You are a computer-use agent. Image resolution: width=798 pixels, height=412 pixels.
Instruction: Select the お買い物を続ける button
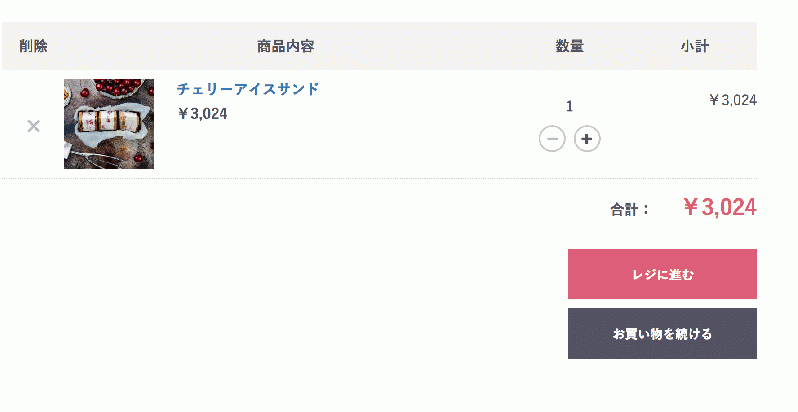click(662, 334)
